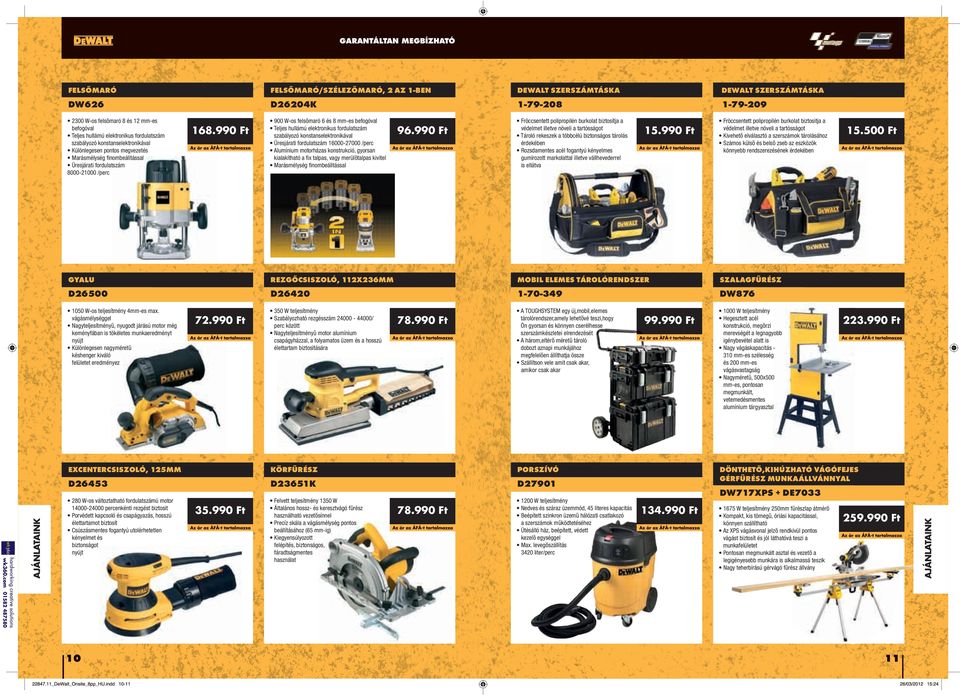Click the "GARANTÁLTAN MEGBÍZHATÓ" header slogan

(397, 41)
